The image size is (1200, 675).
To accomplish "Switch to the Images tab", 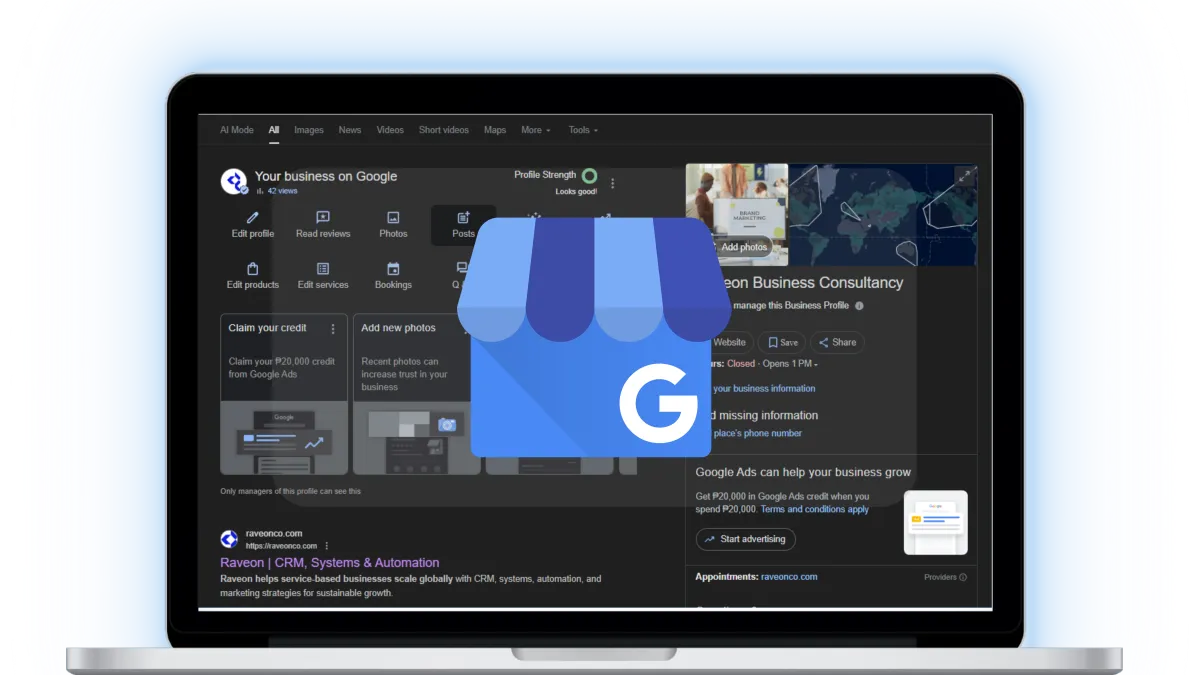I will point(309,130).
